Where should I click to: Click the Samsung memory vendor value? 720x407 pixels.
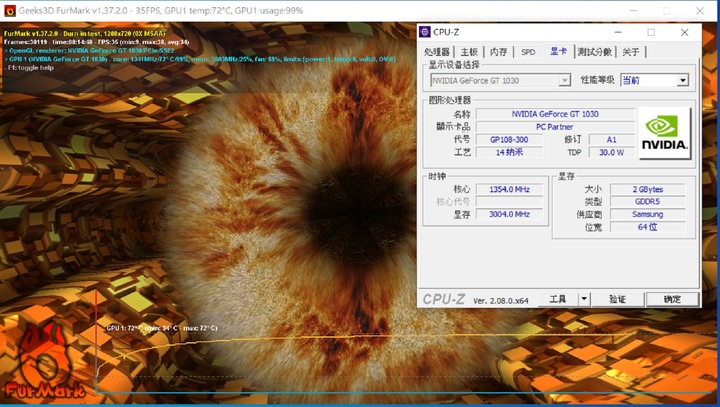click(x=647, y=214)
